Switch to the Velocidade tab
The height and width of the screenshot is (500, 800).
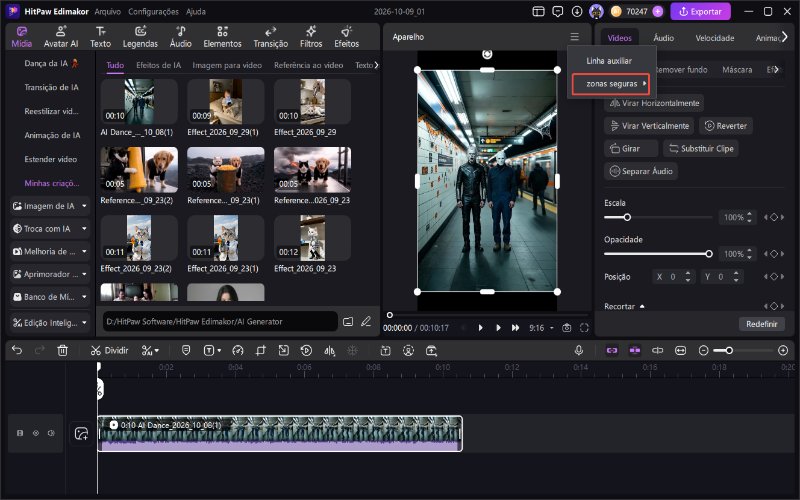pos(715,38)
